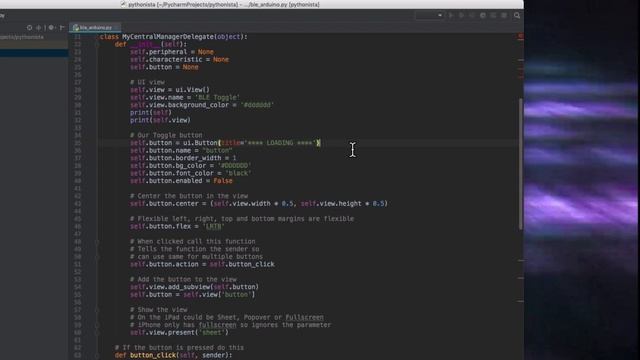Click the underlined word 'Fullscreen' in the comment
640x360 pixels.
click(304, 318)
